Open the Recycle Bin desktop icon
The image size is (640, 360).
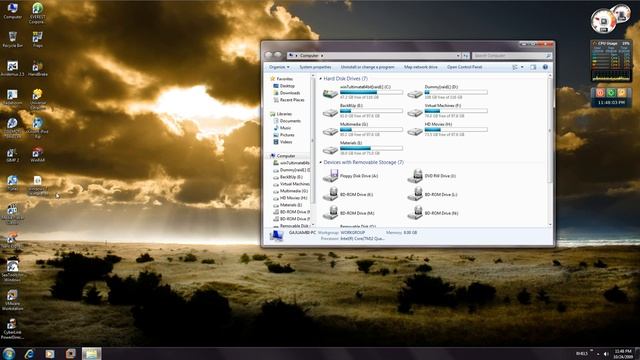(12, 39)
